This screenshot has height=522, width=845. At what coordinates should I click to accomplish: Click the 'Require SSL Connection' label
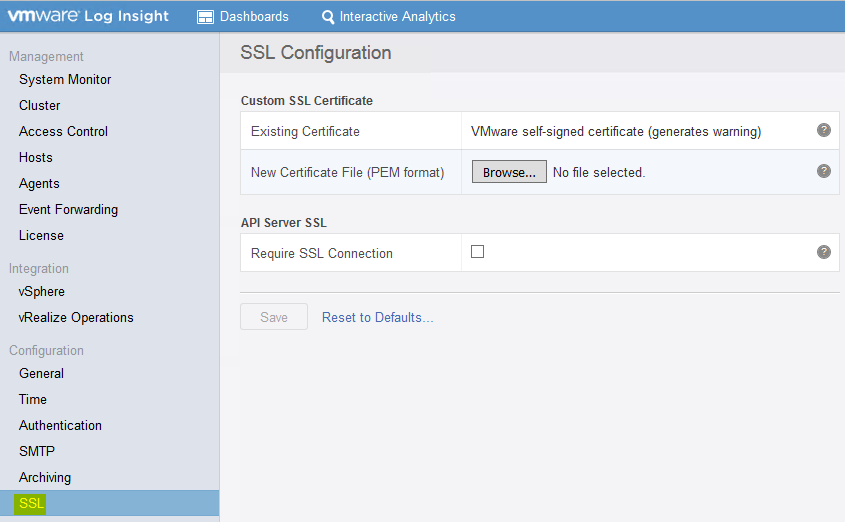[x=322, y=253]
